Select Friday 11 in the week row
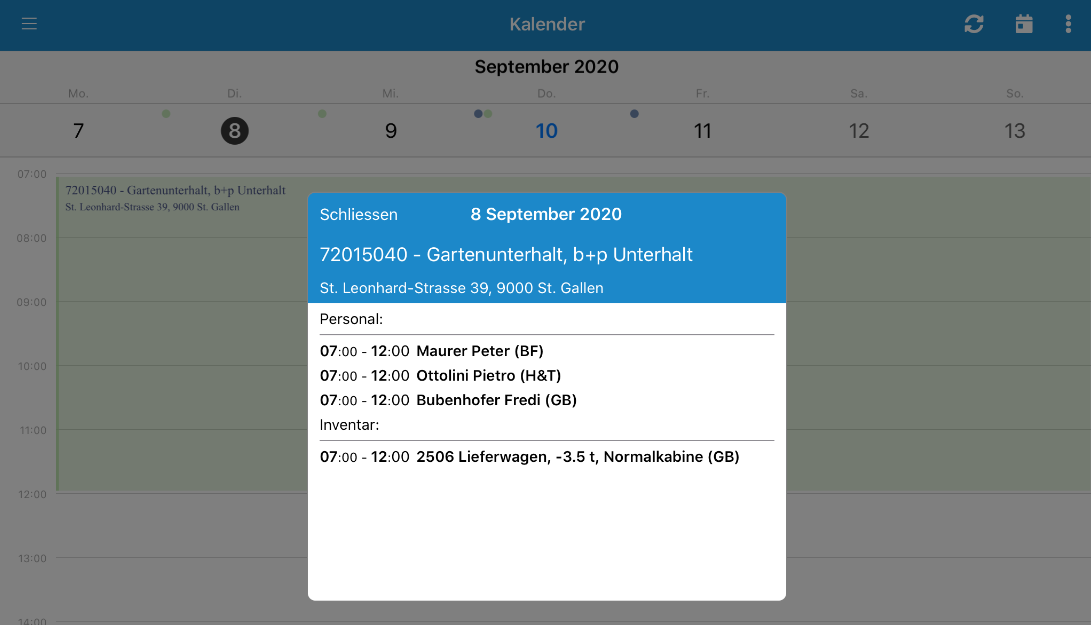Viewport: 1091px width, 625px height. 703,131
